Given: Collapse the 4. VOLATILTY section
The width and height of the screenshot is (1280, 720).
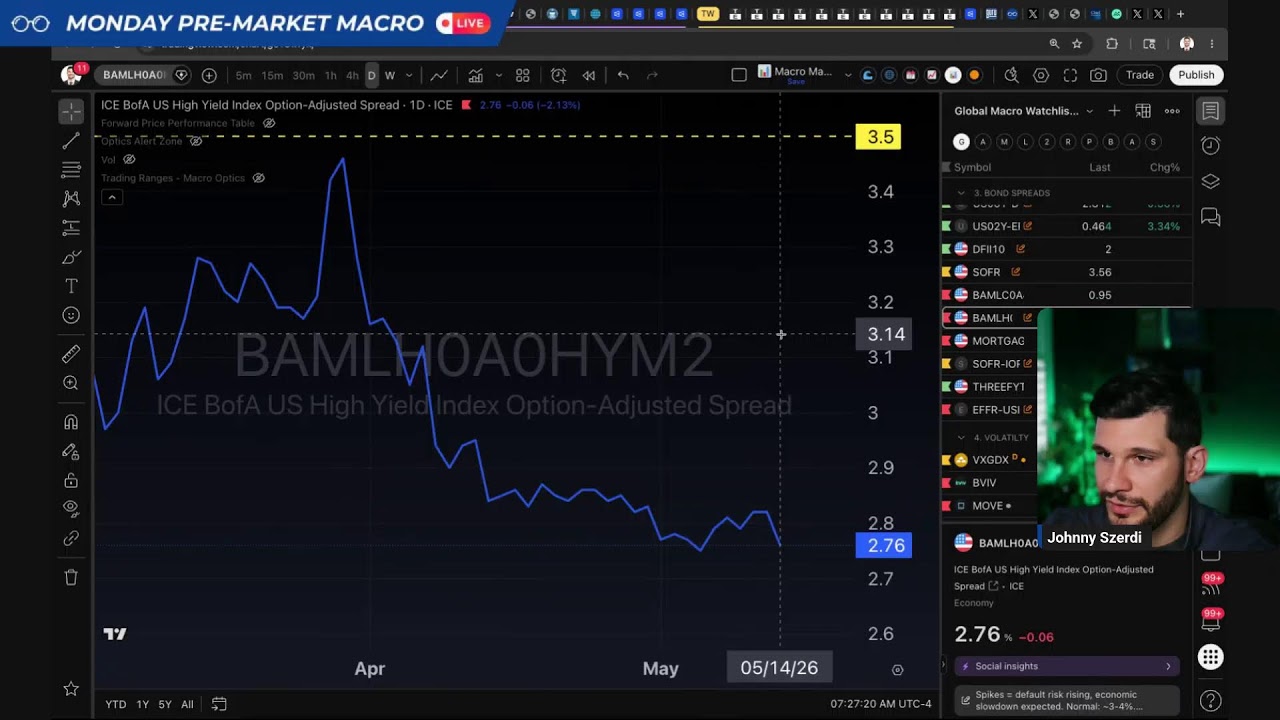Looking at the screenshot, I should 961,437.
